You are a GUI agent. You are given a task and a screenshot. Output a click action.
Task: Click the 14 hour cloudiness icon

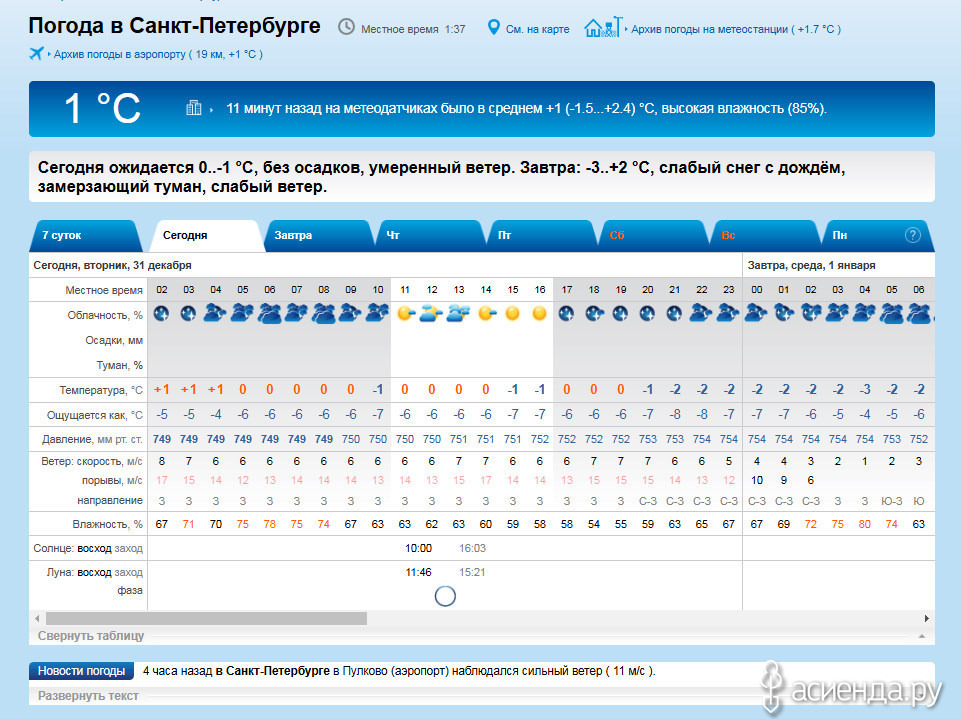[487, 314]
